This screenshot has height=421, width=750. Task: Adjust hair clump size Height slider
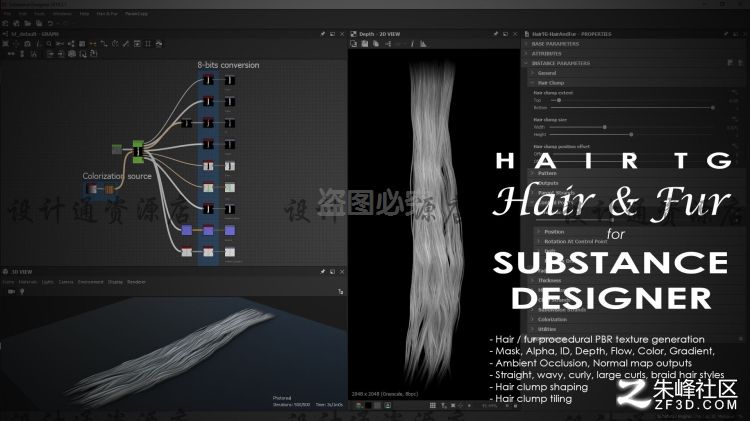631,134
